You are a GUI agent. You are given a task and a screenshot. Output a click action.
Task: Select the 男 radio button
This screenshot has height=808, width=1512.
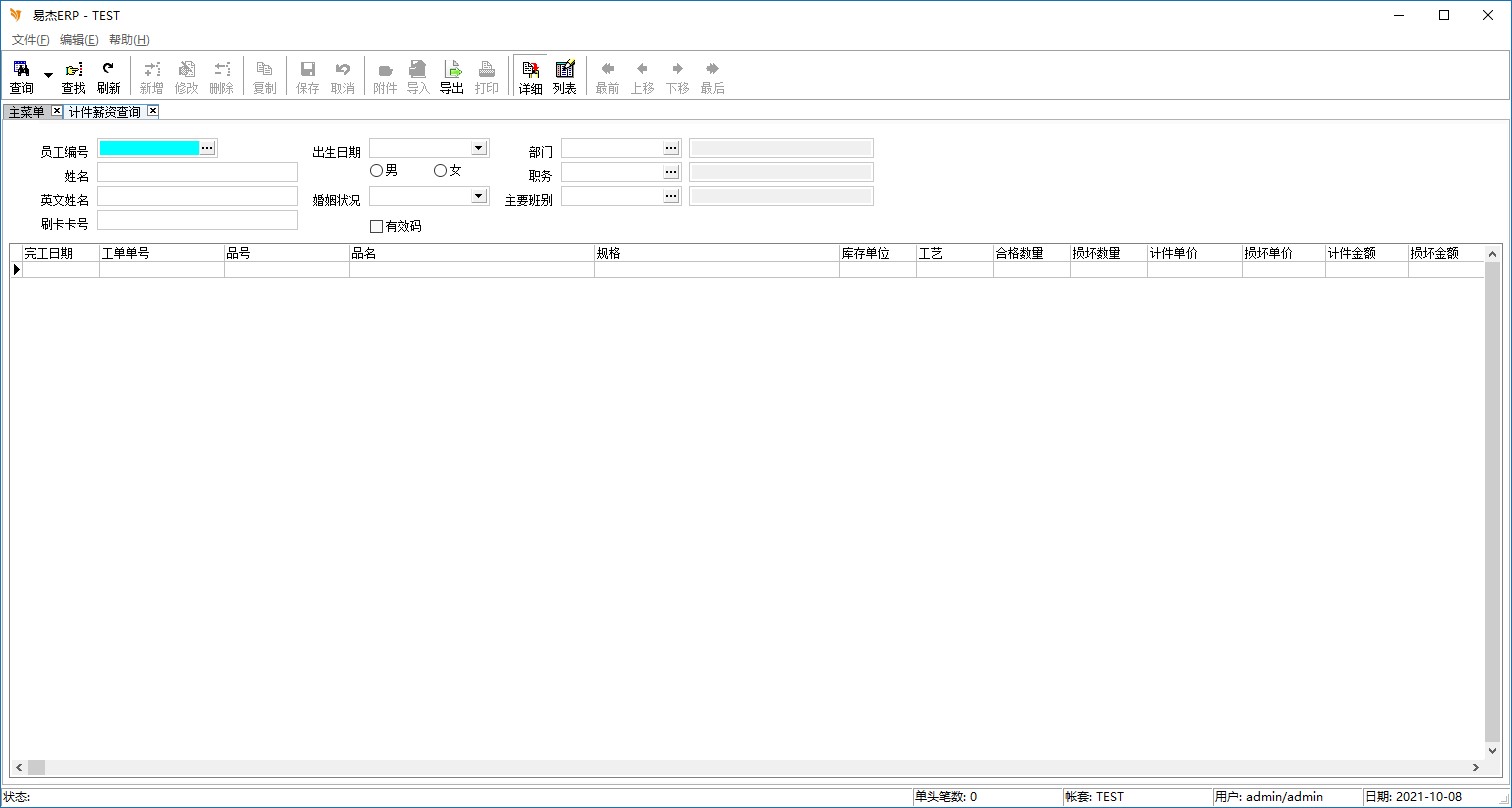tap(377, 171)
